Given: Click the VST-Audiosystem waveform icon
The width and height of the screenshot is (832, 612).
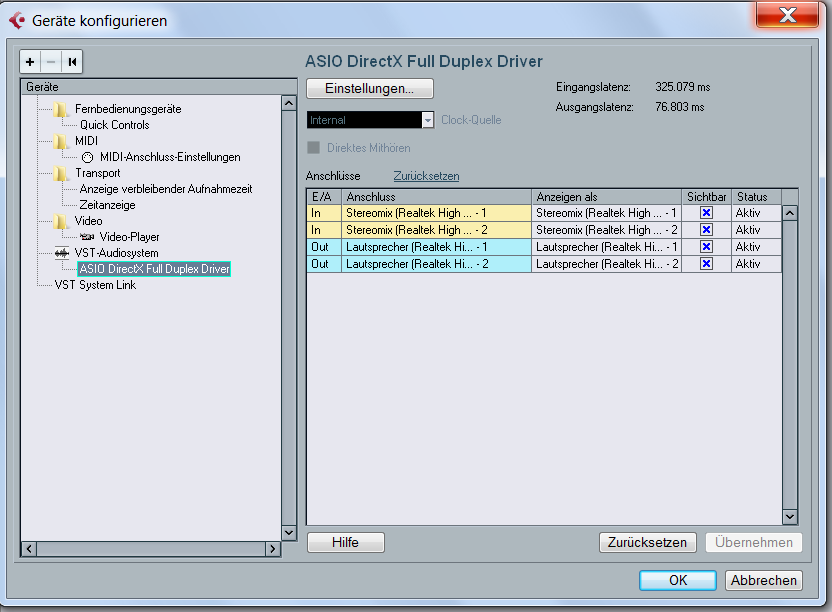Looking at the screenshot, I should (62, 253).
